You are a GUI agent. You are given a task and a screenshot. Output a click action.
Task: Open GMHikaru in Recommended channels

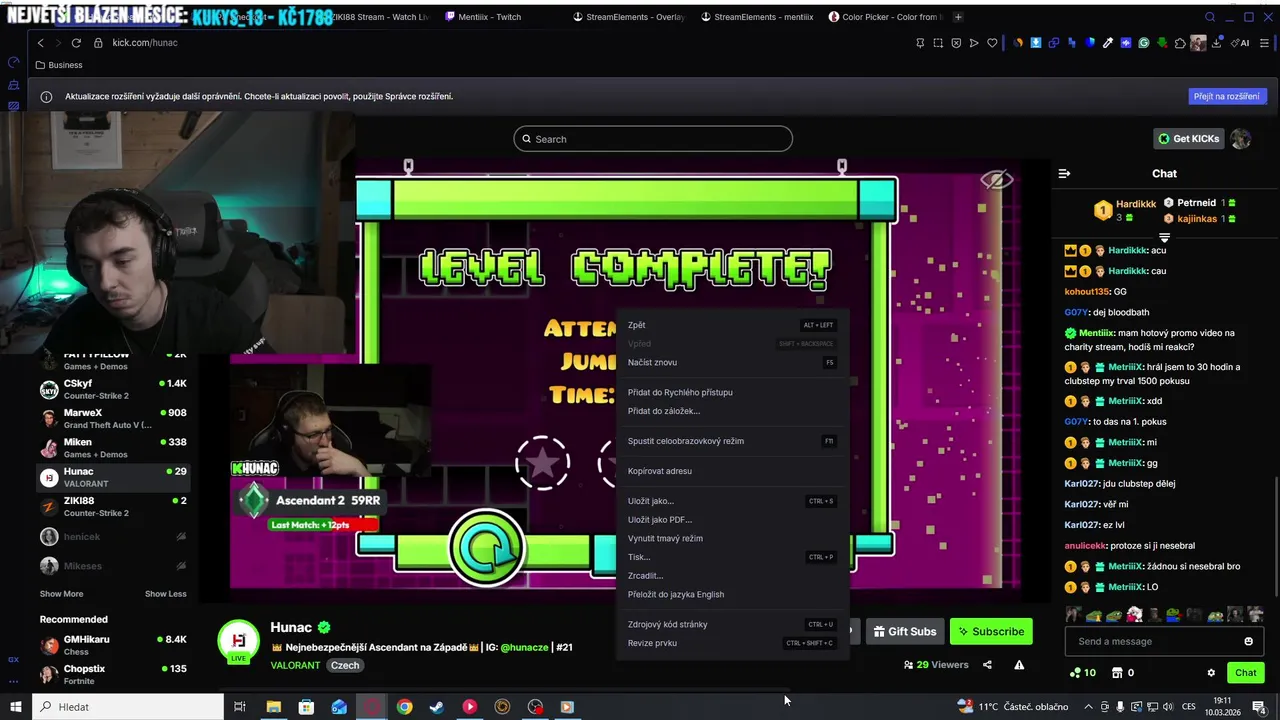tap(112, 645)
